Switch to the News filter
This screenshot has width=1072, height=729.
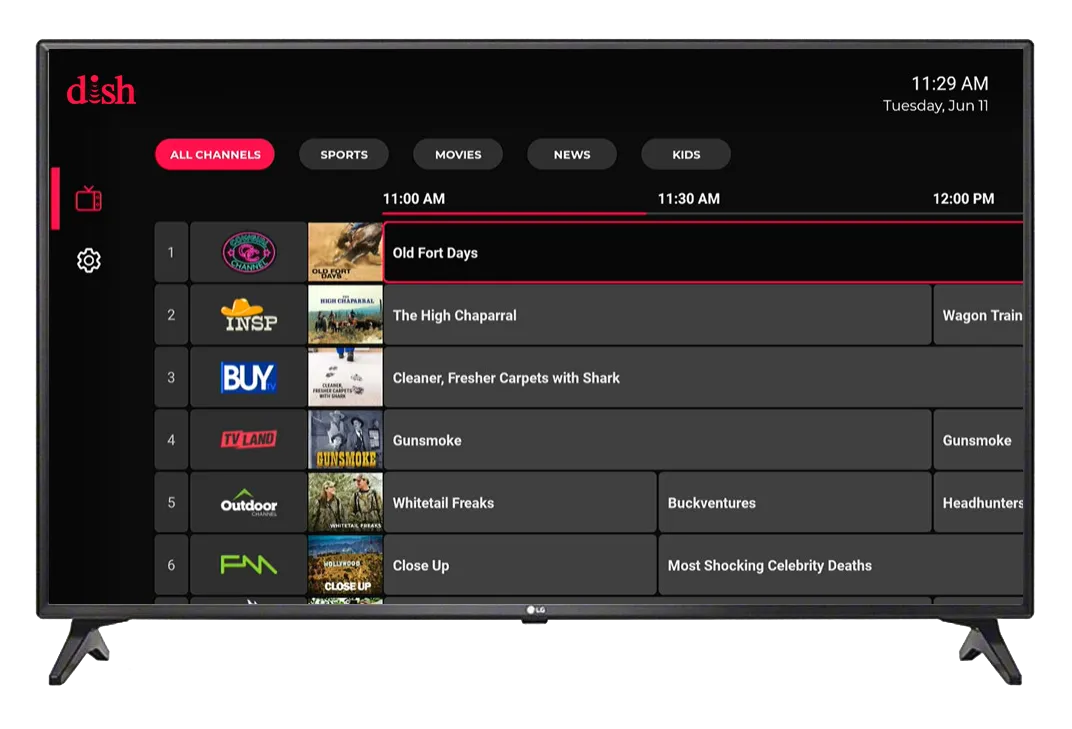coord(572,155)
